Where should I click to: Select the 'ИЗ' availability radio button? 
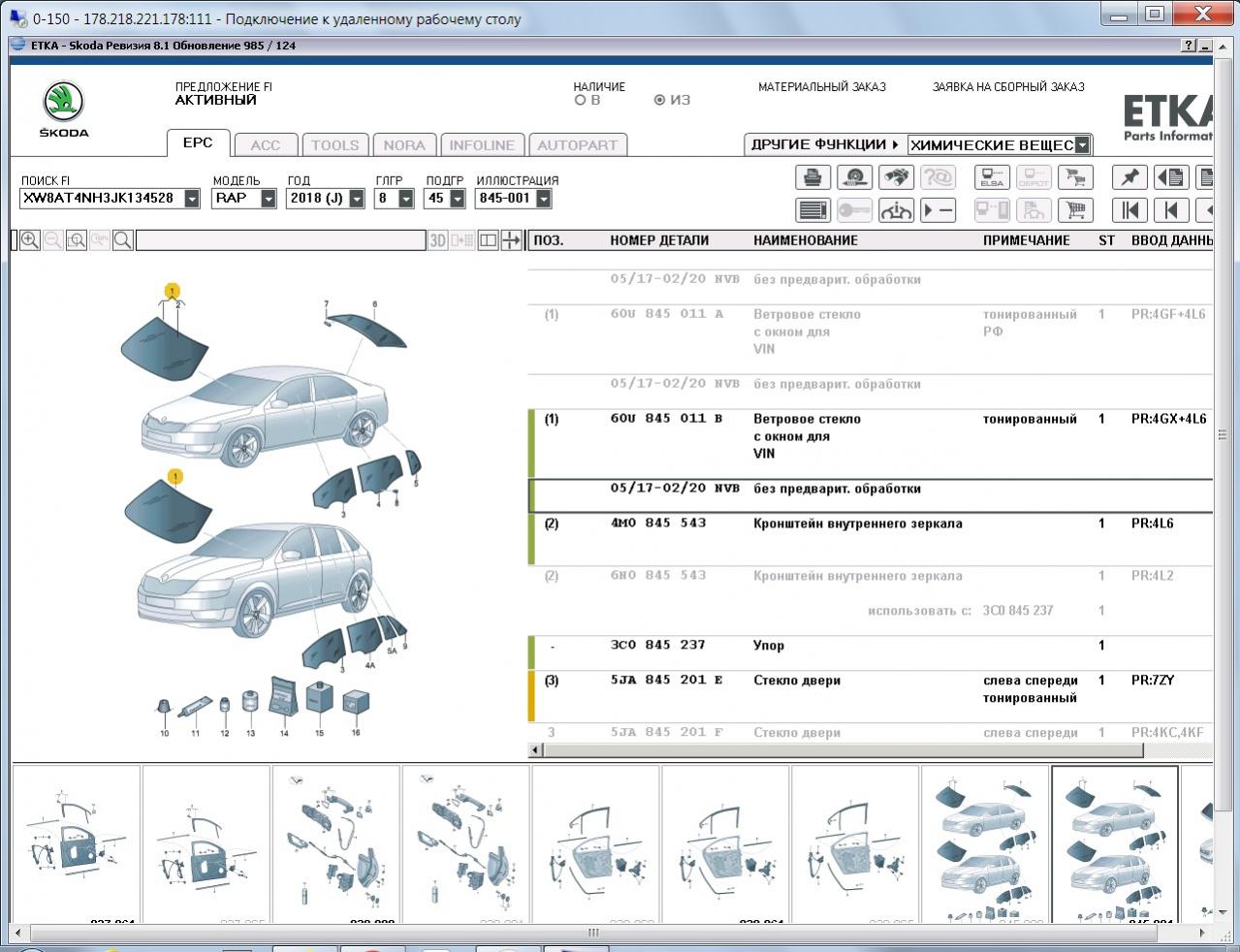tap(660, 100)
